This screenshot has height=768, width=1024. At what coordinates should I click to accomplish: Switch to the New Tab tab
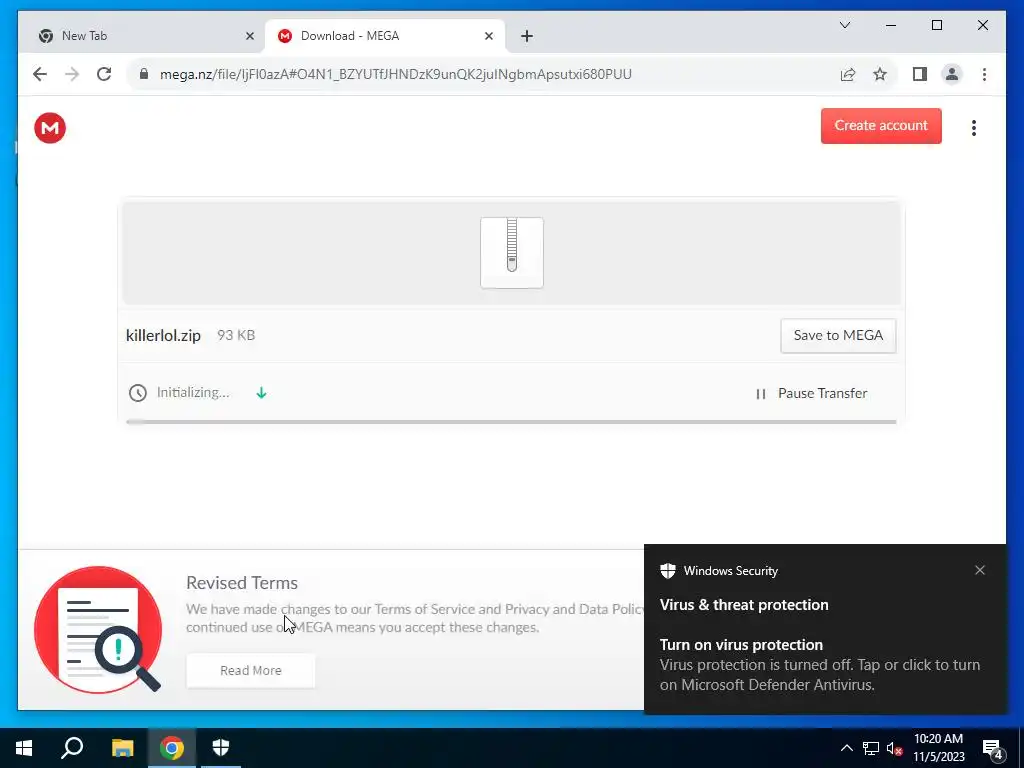[142, 36]
